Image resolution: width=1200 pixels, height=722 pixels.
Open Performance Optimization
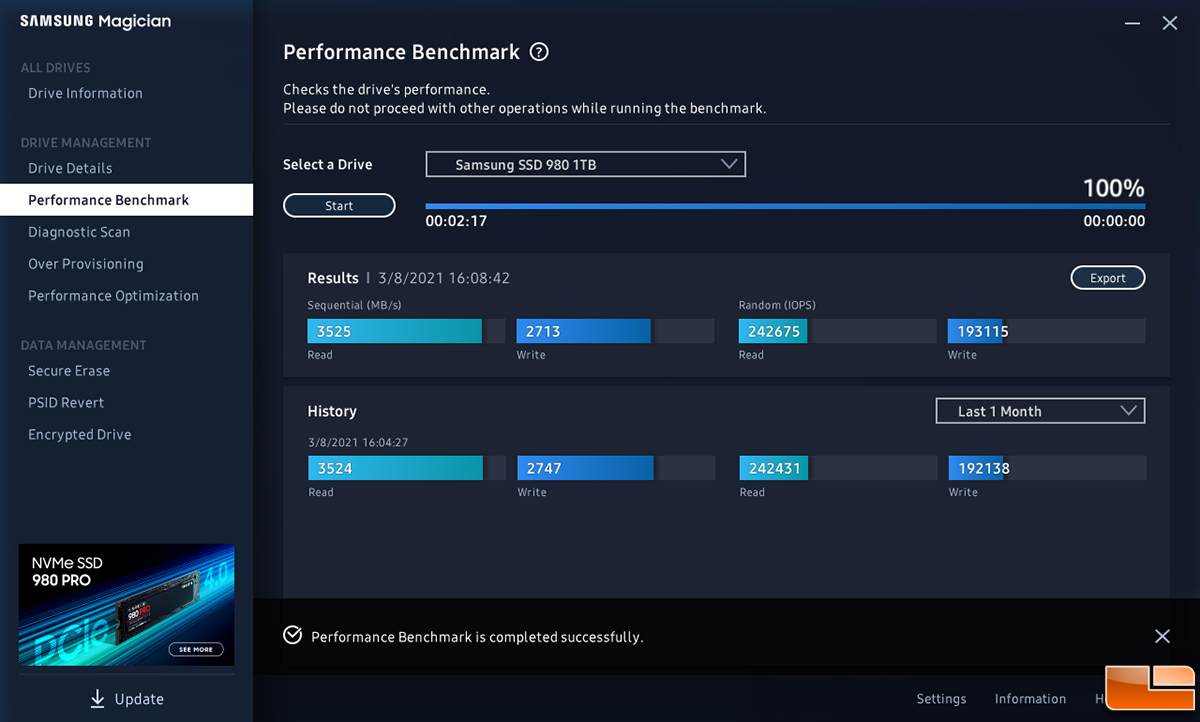[x=113, y=296]
